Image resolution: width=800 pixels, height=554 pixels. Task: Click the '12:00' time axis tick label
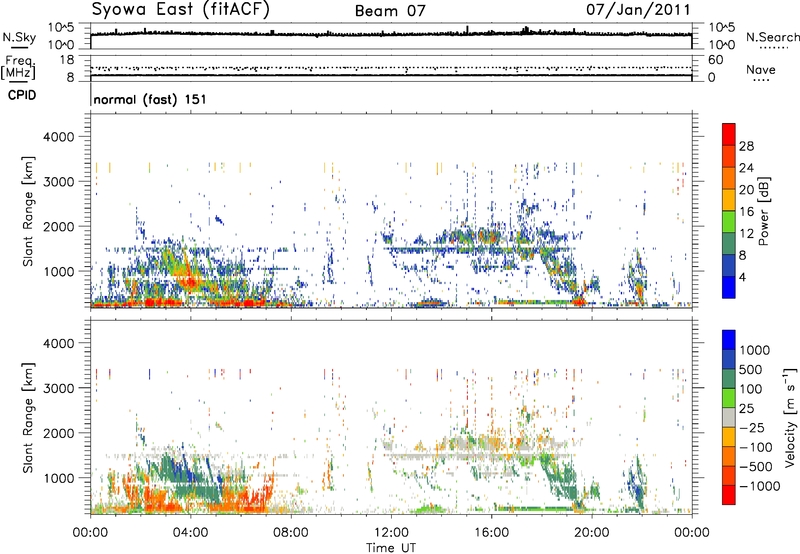click(x=391, y=533)
